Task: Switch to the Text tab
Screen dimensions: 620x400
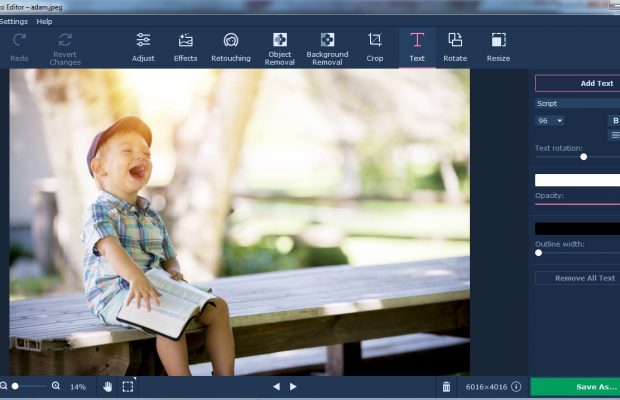Action: [x=417, y=46]
